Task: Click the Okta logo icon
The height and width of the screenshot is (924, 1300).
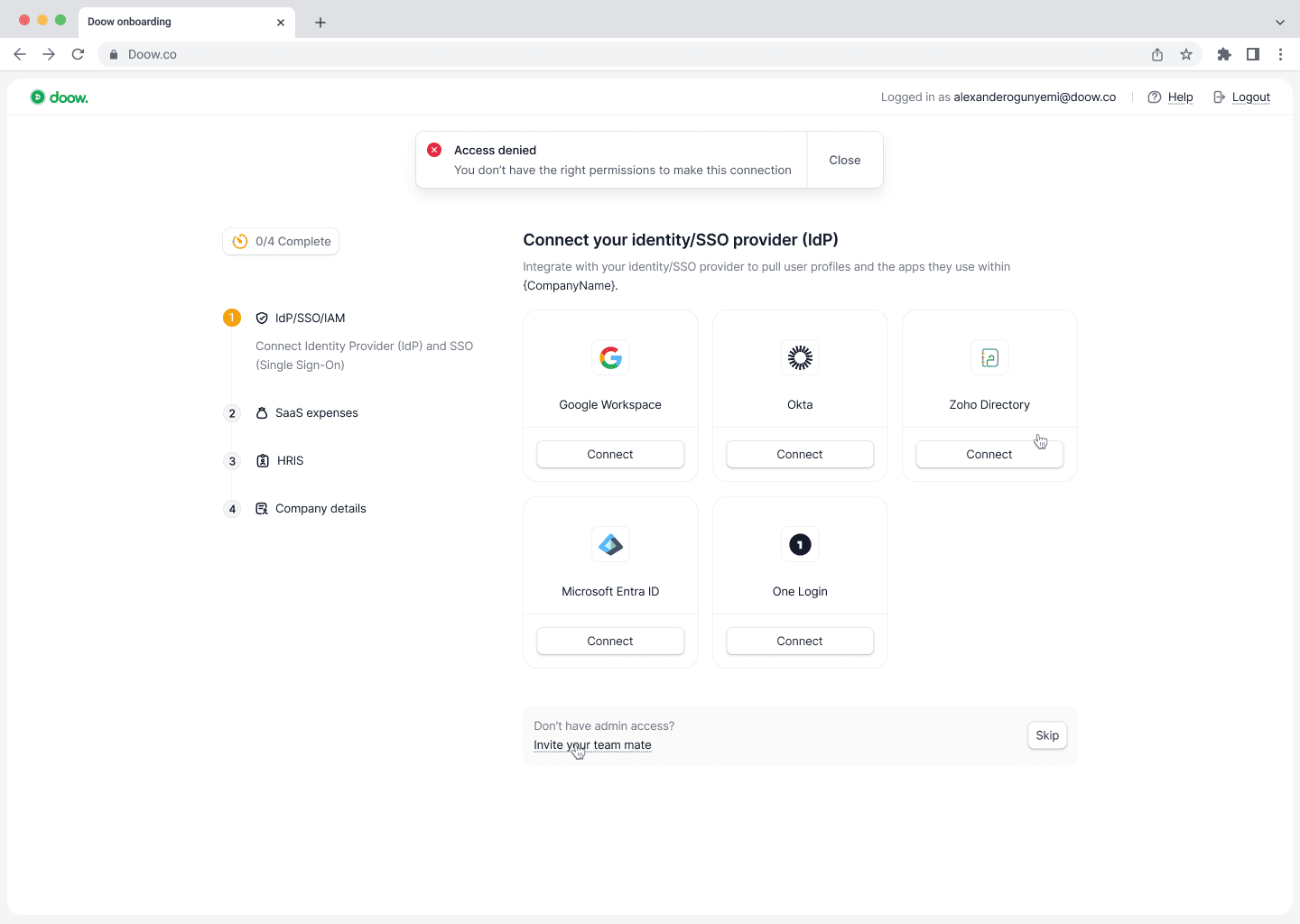Action: (800, 357)
